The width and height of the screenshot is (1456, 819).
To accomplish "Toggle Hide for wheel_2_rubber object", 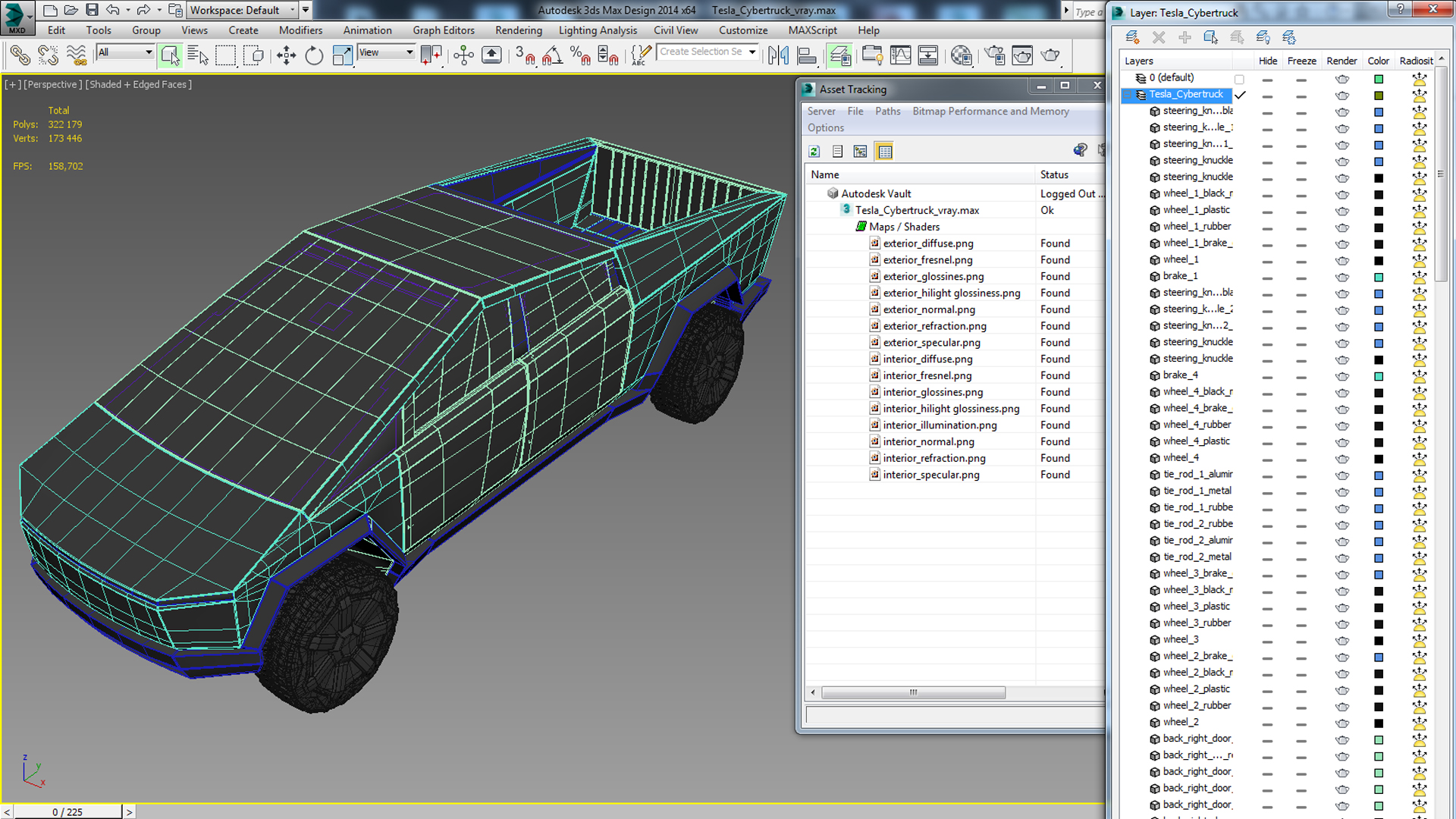I will click(1267, 706).
